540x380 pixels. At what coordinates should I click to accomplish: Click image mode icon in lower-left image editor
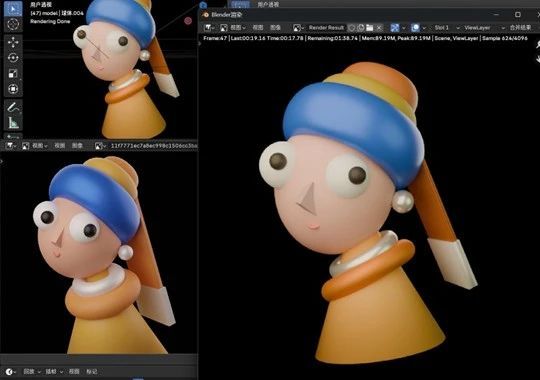pyautogui.click(x=25, y=146)
